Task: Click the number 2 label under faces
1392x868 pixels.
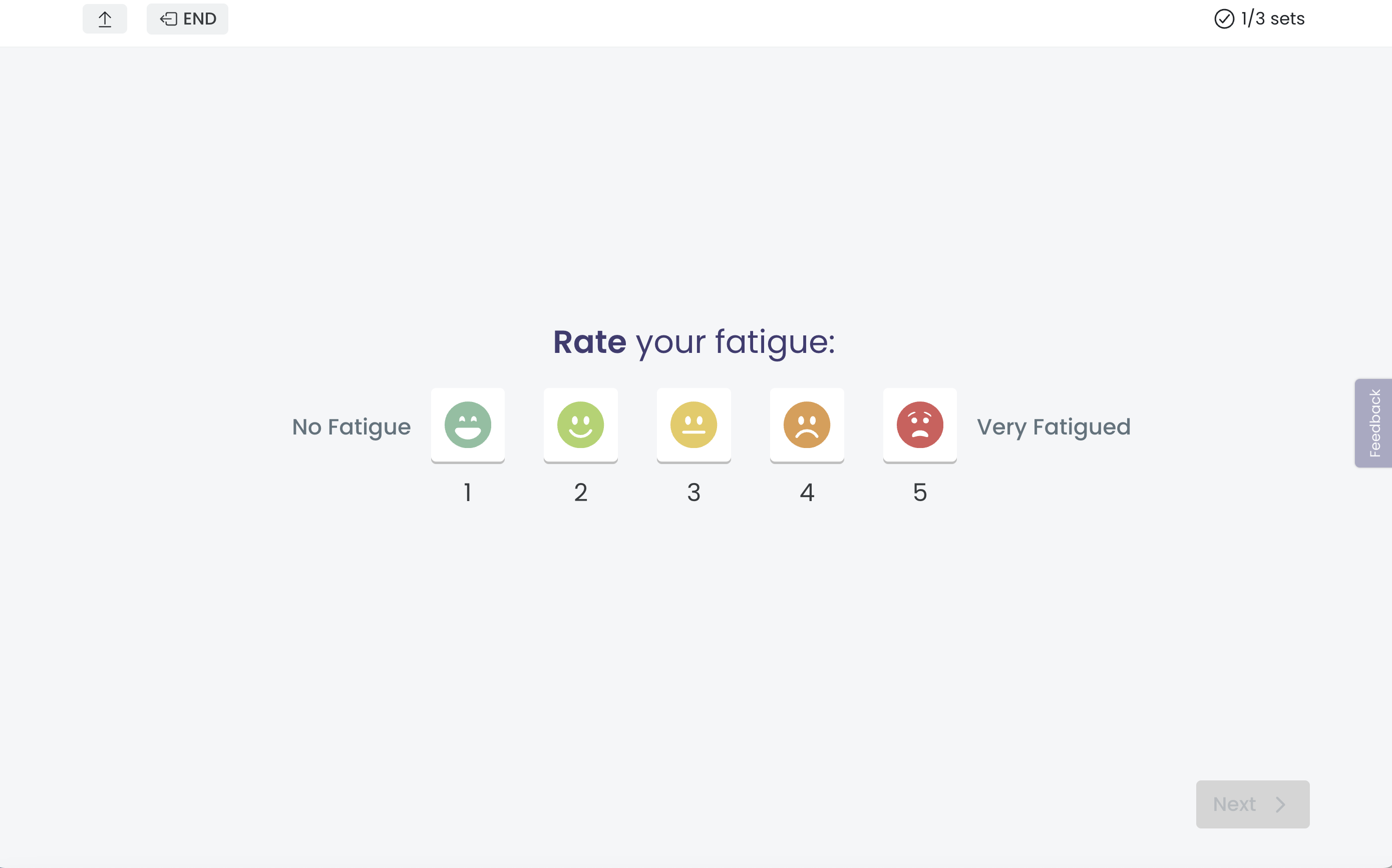Action: 580,492
